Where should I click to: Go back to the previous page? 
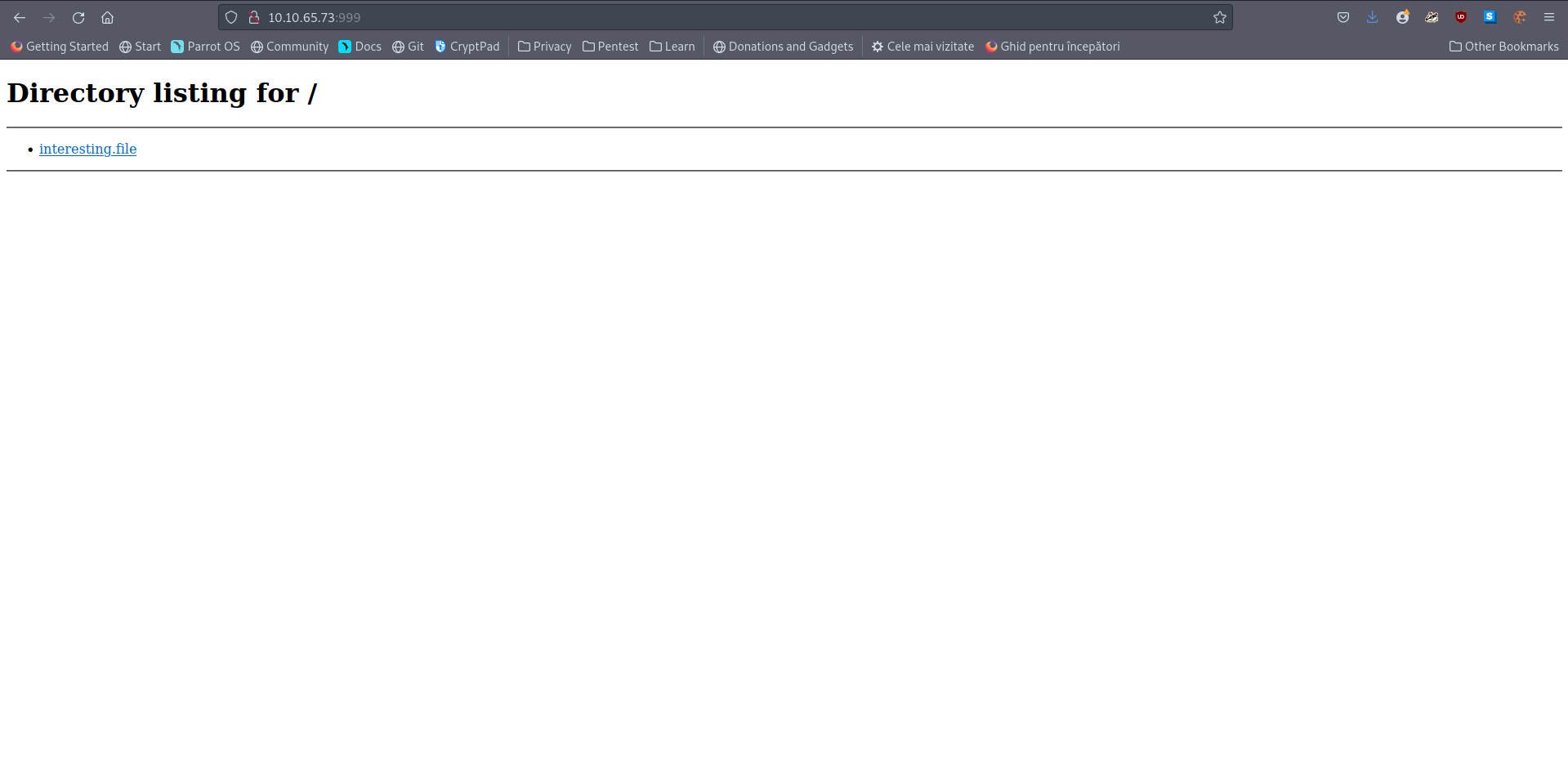(x=20, y=17)
